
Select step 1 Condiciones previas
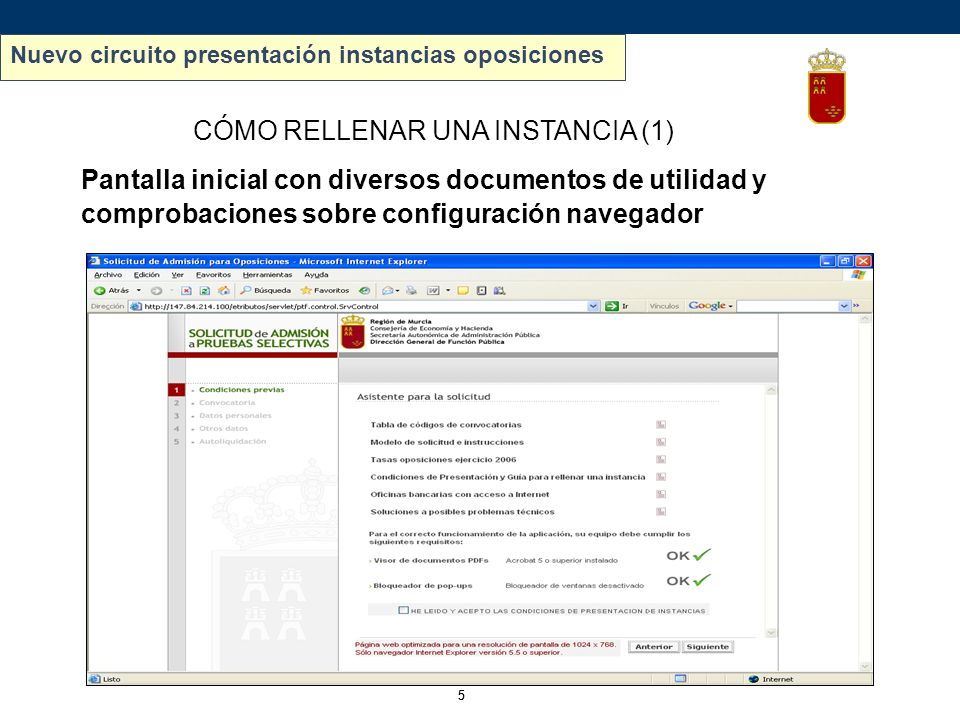point(241,389)
